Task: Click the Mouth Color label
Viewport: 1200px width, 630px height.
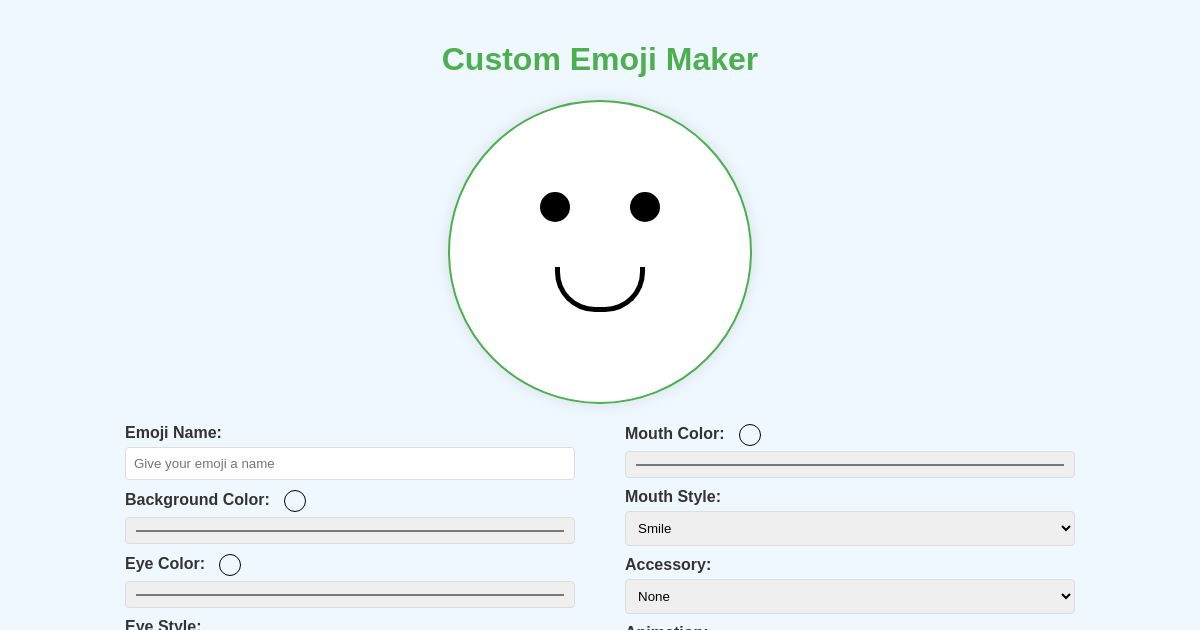Action: (x=675, y=434)
